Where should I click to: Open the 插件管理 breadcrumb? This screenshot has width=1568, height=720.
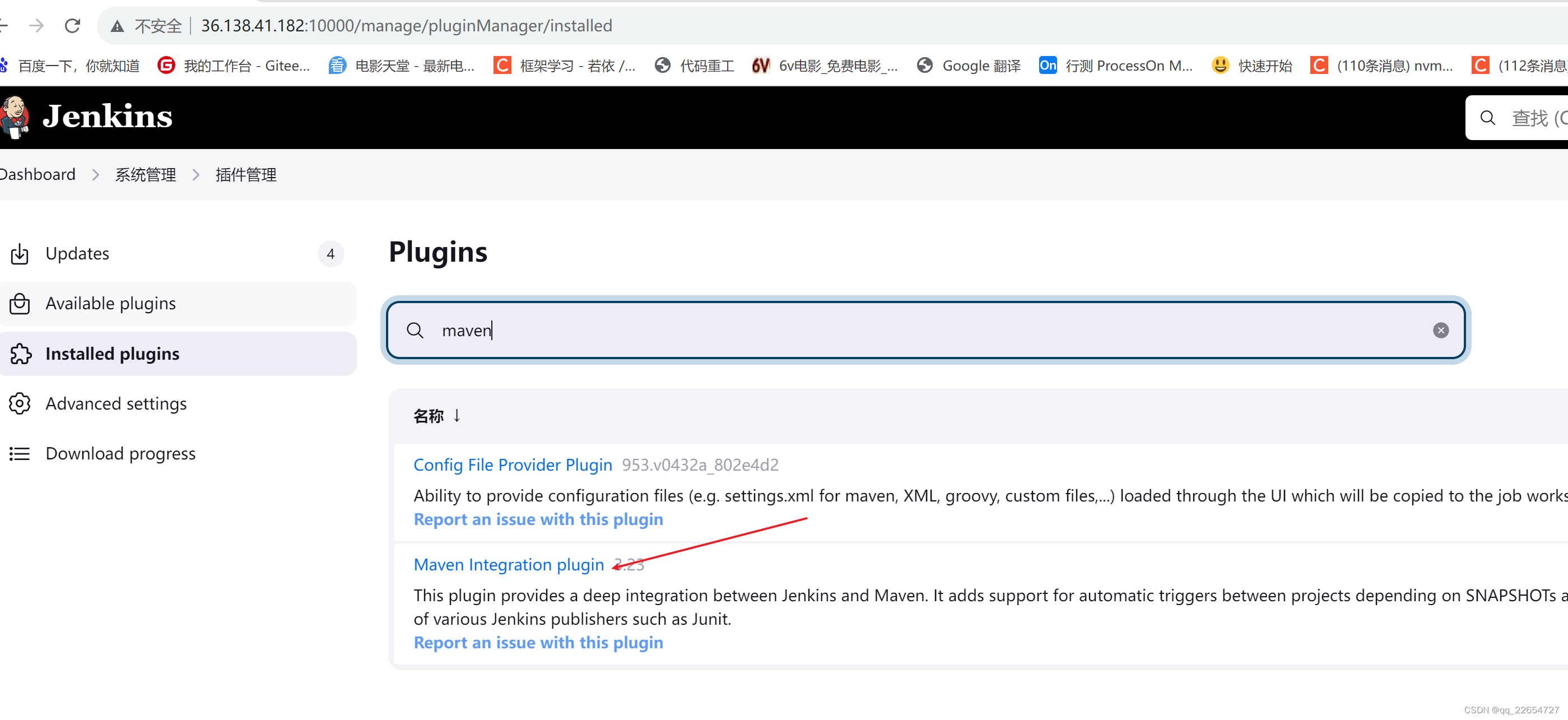pos(246,175)
